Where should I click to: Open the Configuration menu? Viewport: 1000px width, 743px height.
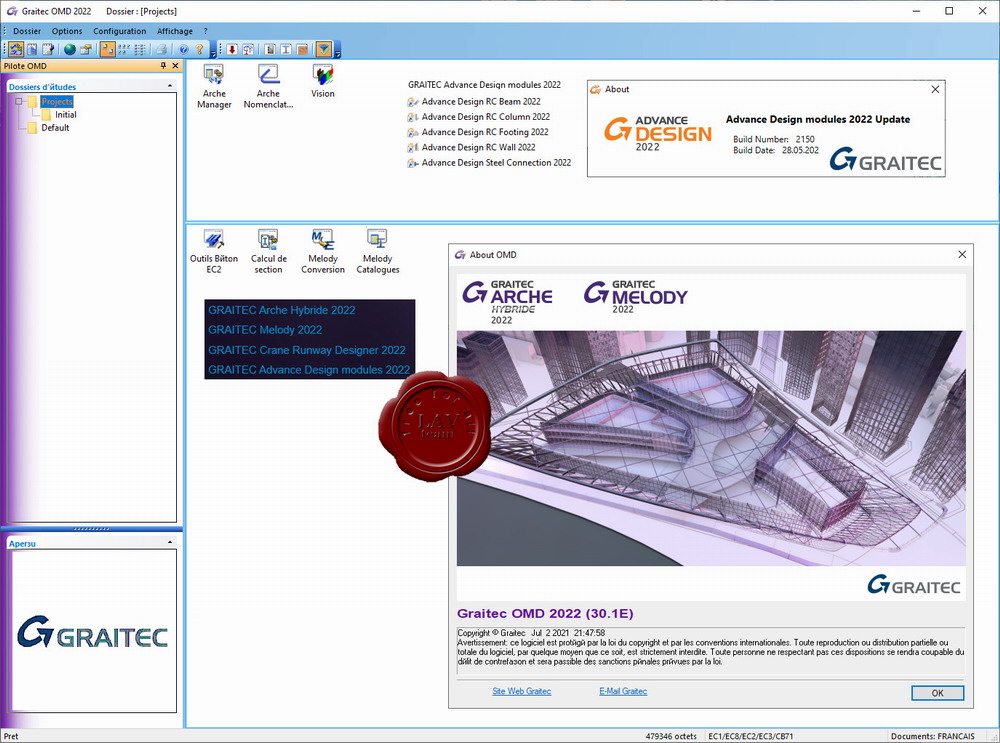click(119, 31)
